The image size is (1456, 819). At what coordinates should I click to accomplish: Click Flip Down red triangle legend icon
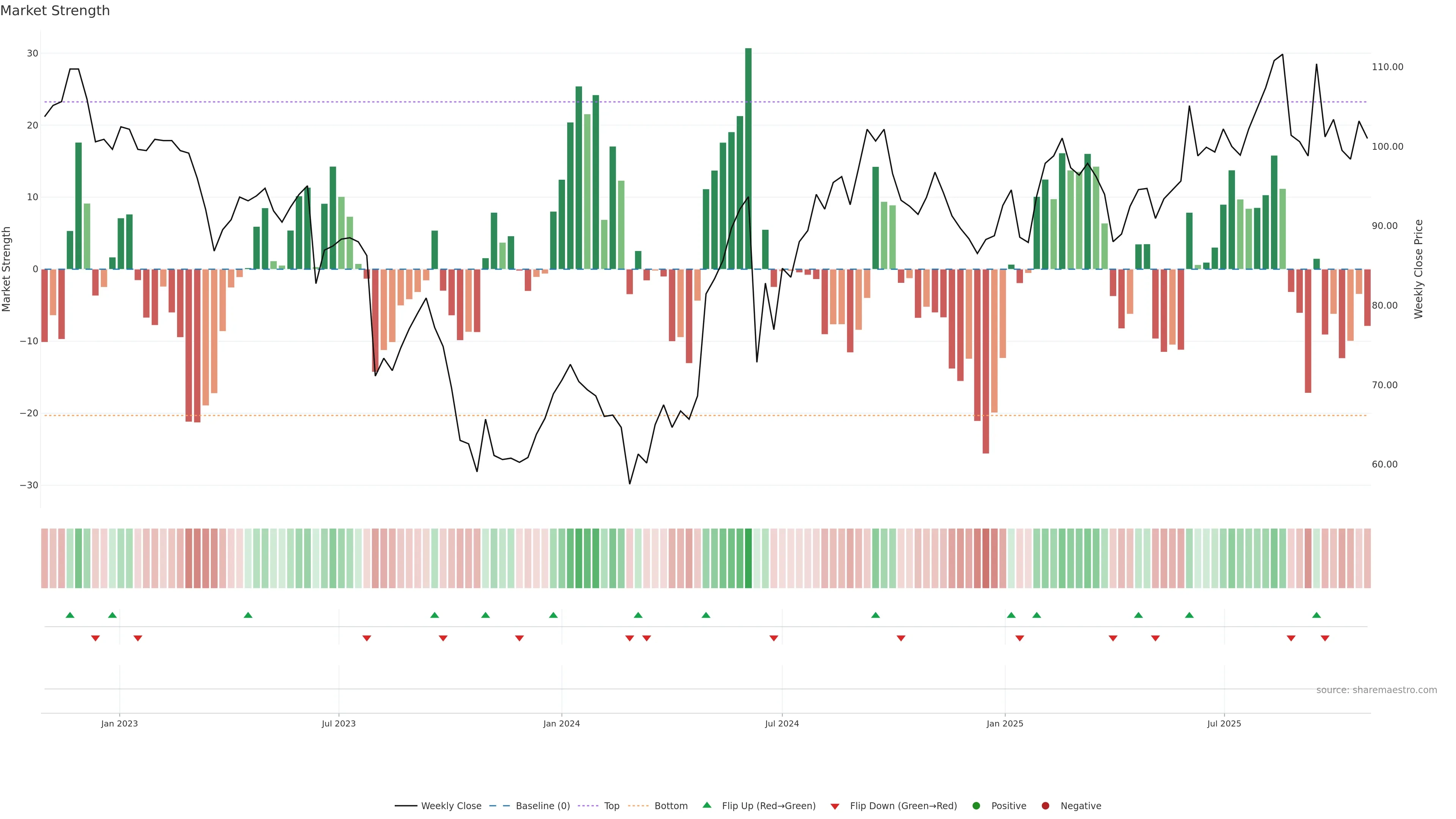click(x=835, y=806)
